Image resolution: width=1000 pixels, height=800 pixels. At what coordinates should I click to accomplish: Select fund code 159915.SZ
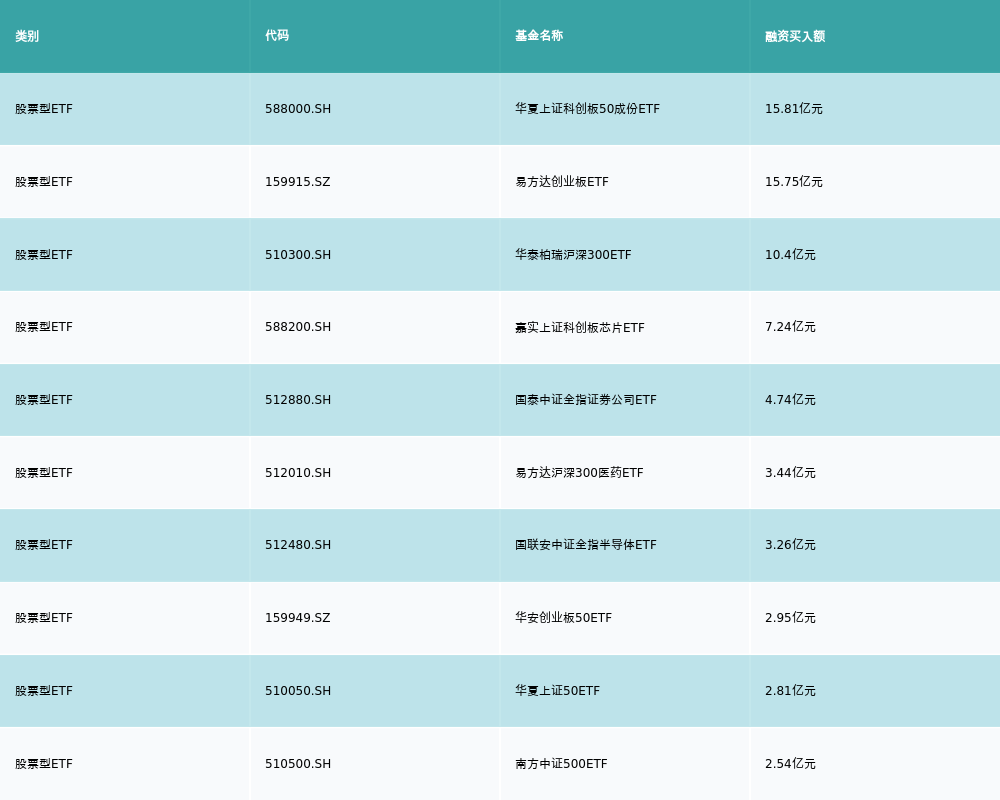[298, 182]
